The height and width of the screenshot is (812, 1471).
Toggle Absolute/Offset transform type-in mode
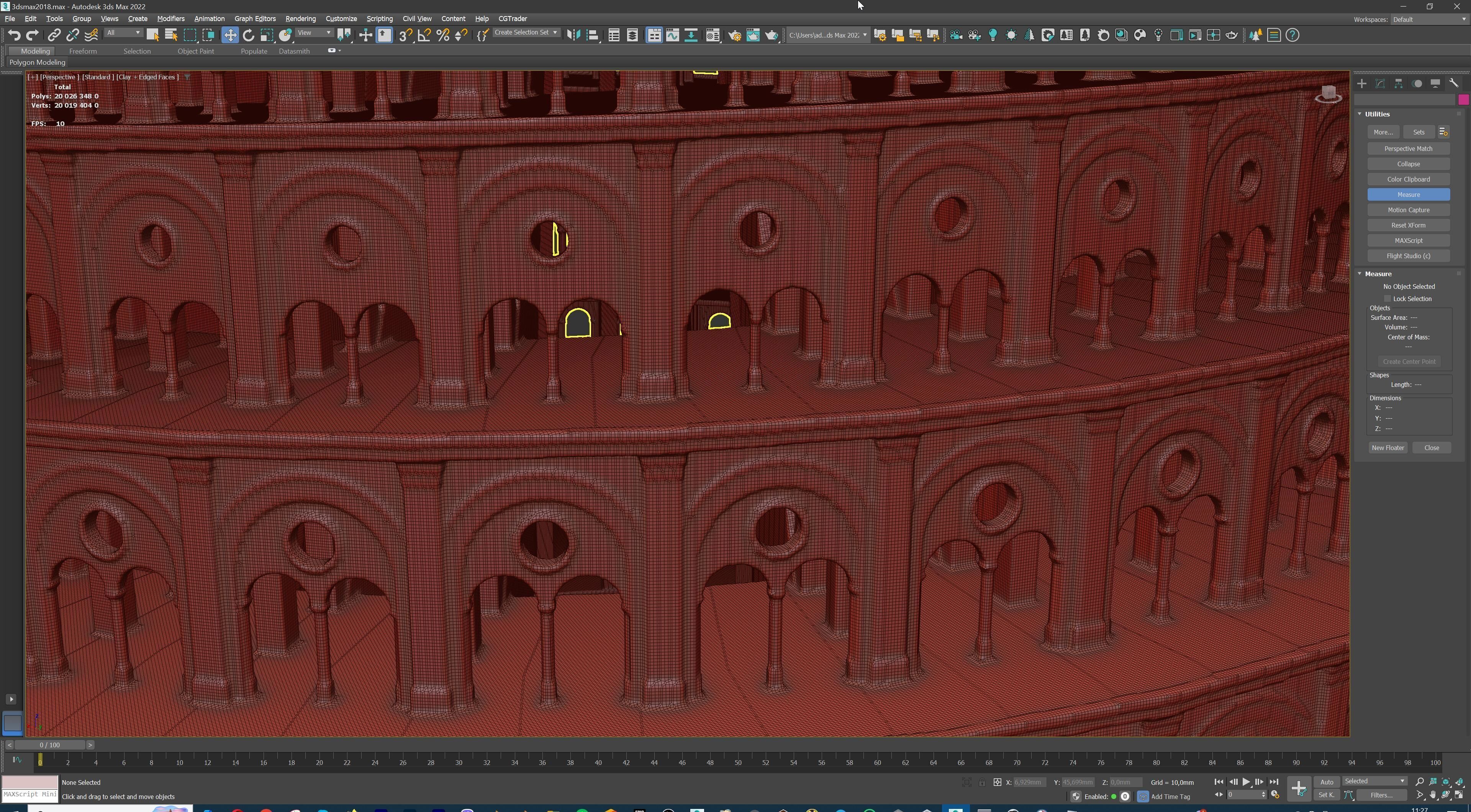(997, 782)
